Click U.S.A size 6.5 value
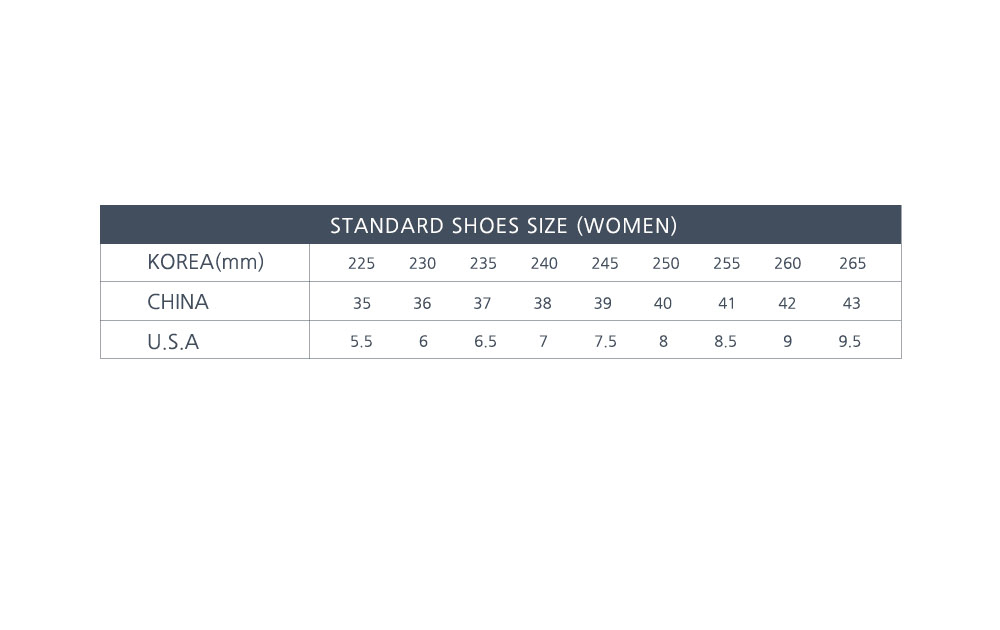Image resolution: width=1000 pixels, height=630 pixels. coord(485,342)
